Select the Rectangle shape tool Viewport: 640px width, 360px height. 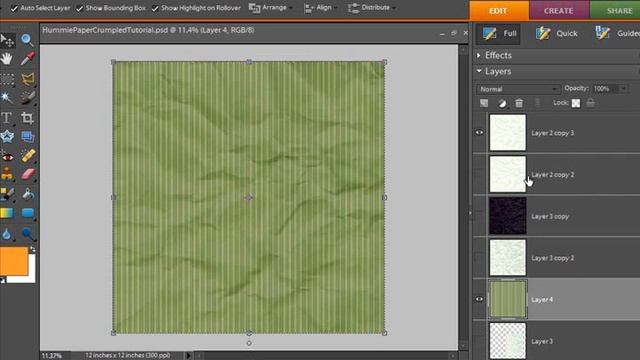[28, 213]
